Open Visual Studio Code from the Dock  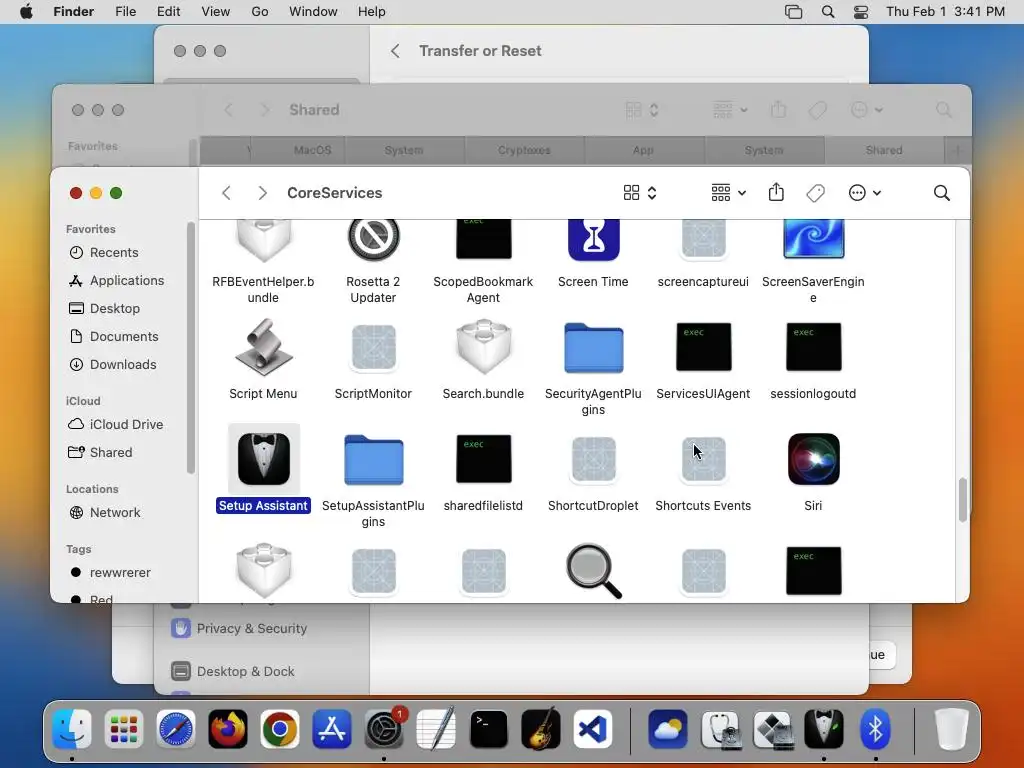(593, 729)
